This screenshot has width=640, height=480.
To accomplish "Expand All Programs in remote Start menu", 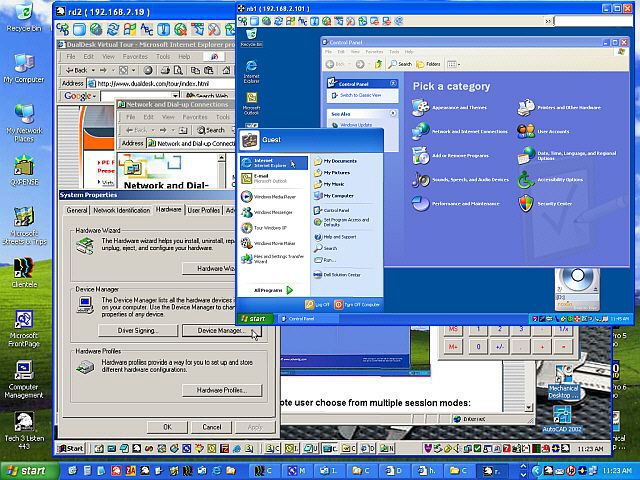I will click(x=267, y=290).
